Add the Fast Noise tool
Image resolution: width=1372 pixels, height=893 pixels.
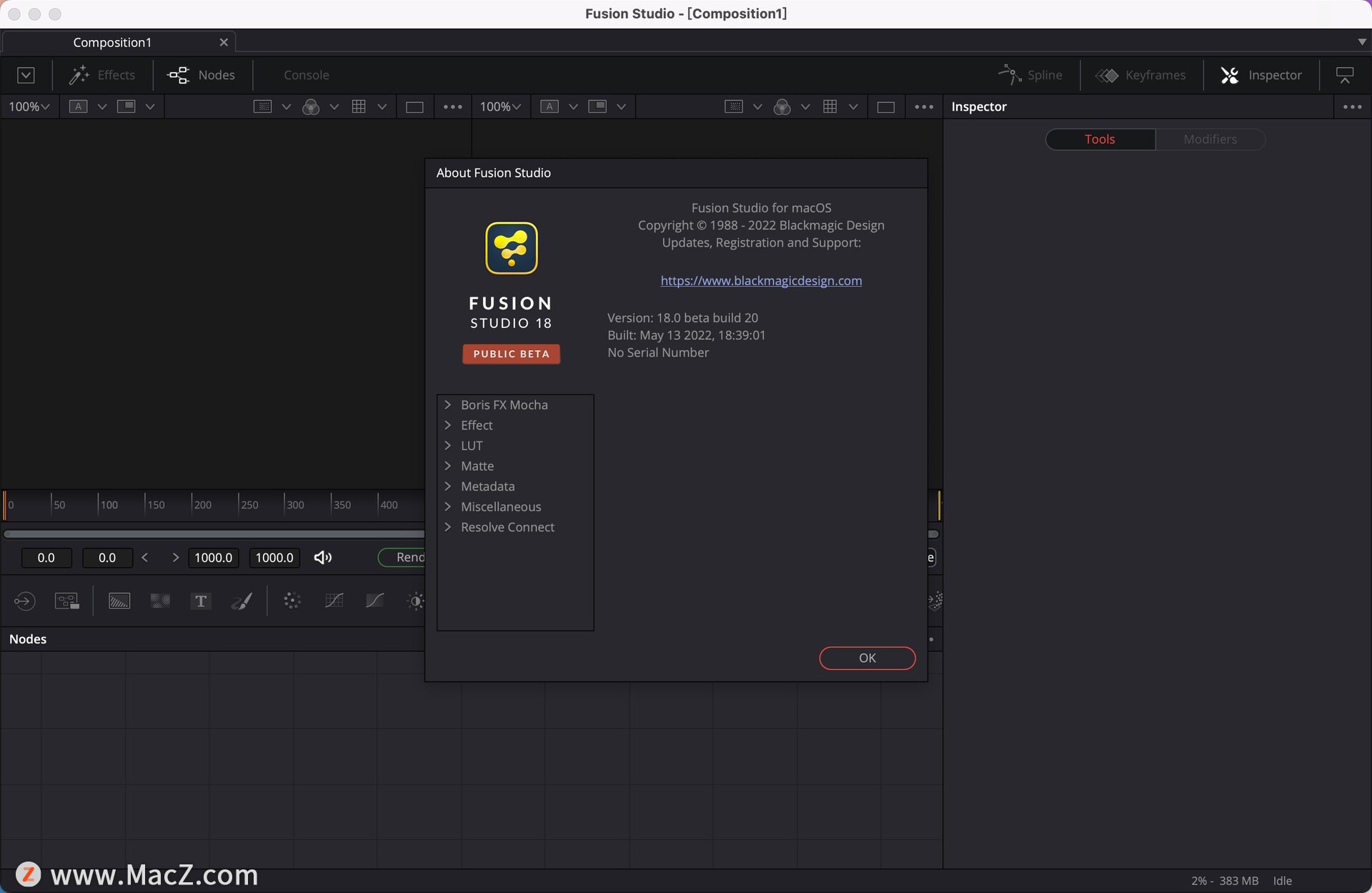(160, 601)
